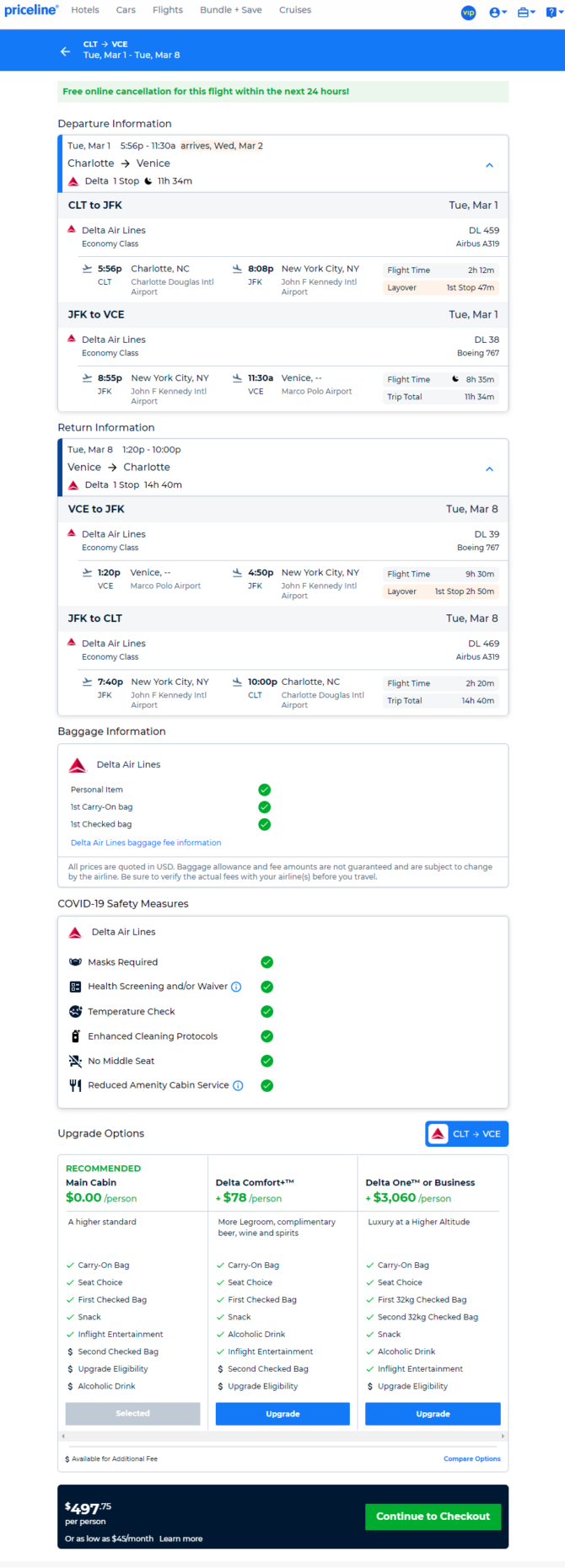Open the My Trips briefcase dropdown
Viewport: 565px width, 1568px height.
point(526,13)
